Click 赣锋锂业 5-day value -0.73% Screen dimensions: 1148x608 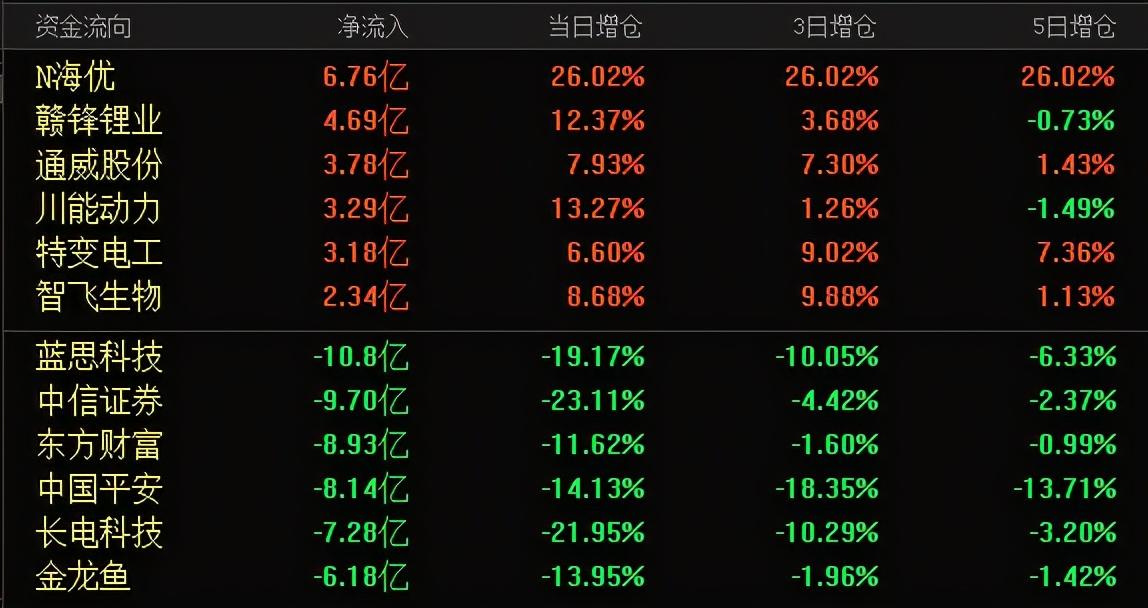click(x=1071, y=120)
